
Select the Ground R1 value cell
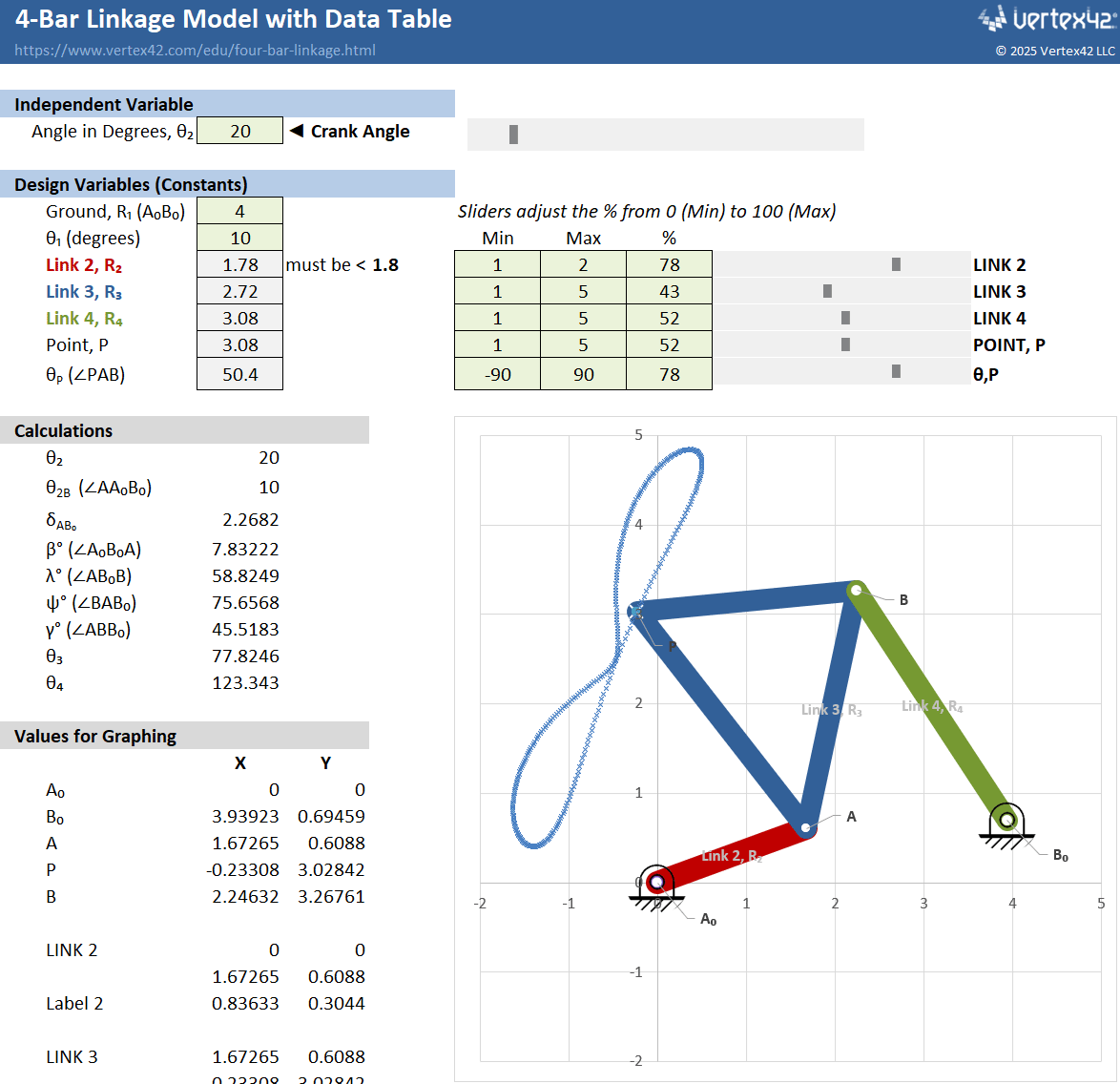pos(239,211)
